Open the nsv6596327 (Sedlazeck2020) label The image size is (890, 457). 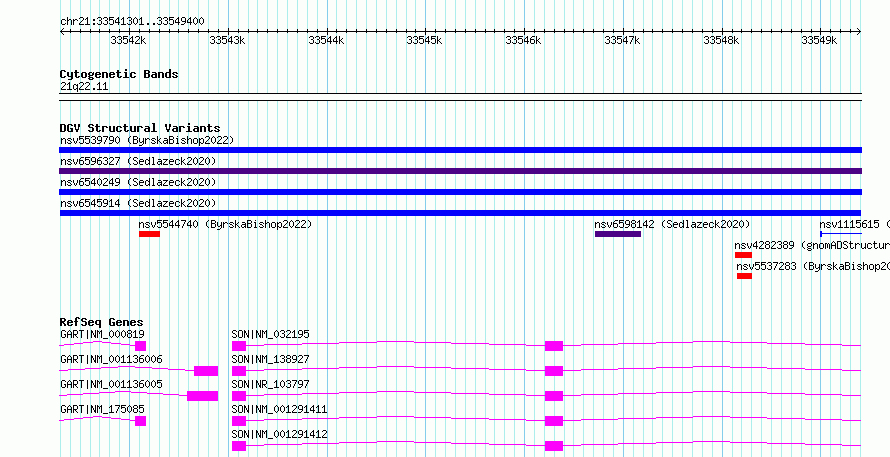pyautogui.click(x=138, y=161)
